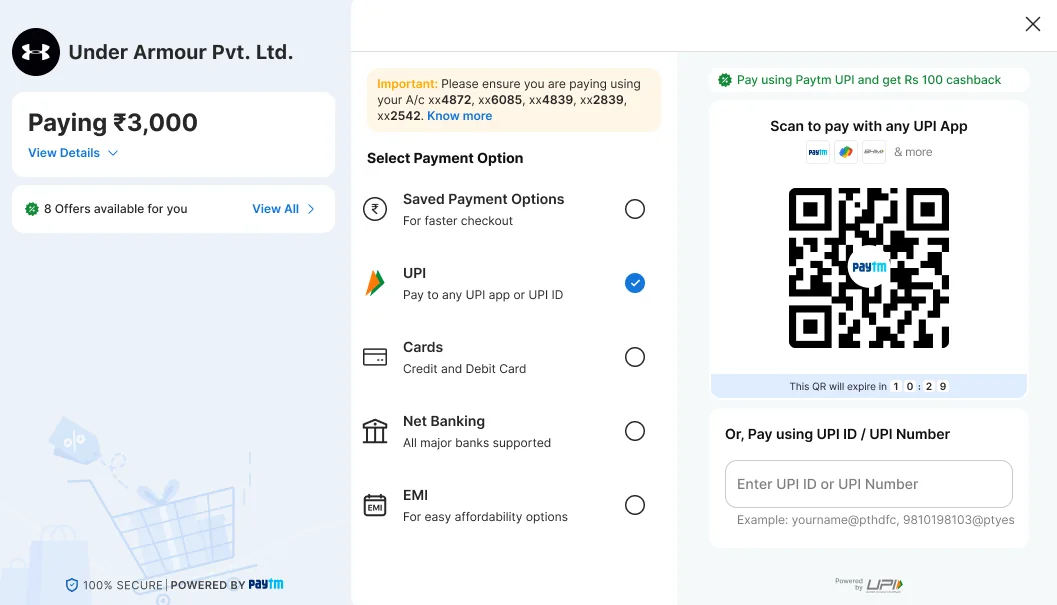Click 'Pay to any UPI app or UPI ID' text
Viewport: 1057px width, 605px height.
(x=483, y=295)
